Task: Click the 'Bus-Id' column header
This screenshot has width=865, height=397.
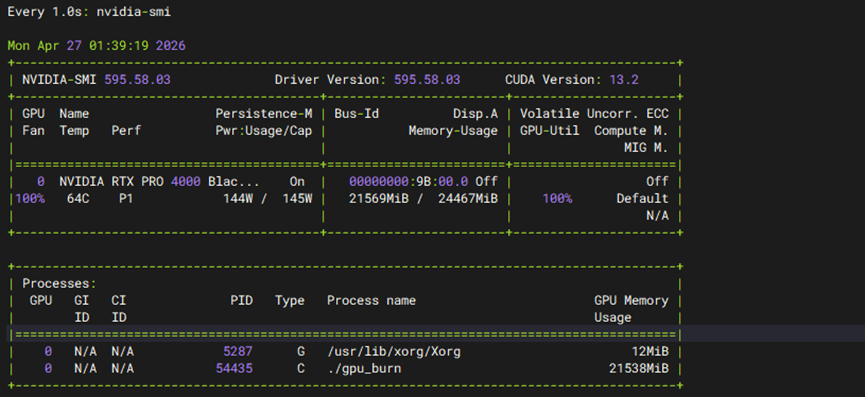Action: [x=356, y=114]
